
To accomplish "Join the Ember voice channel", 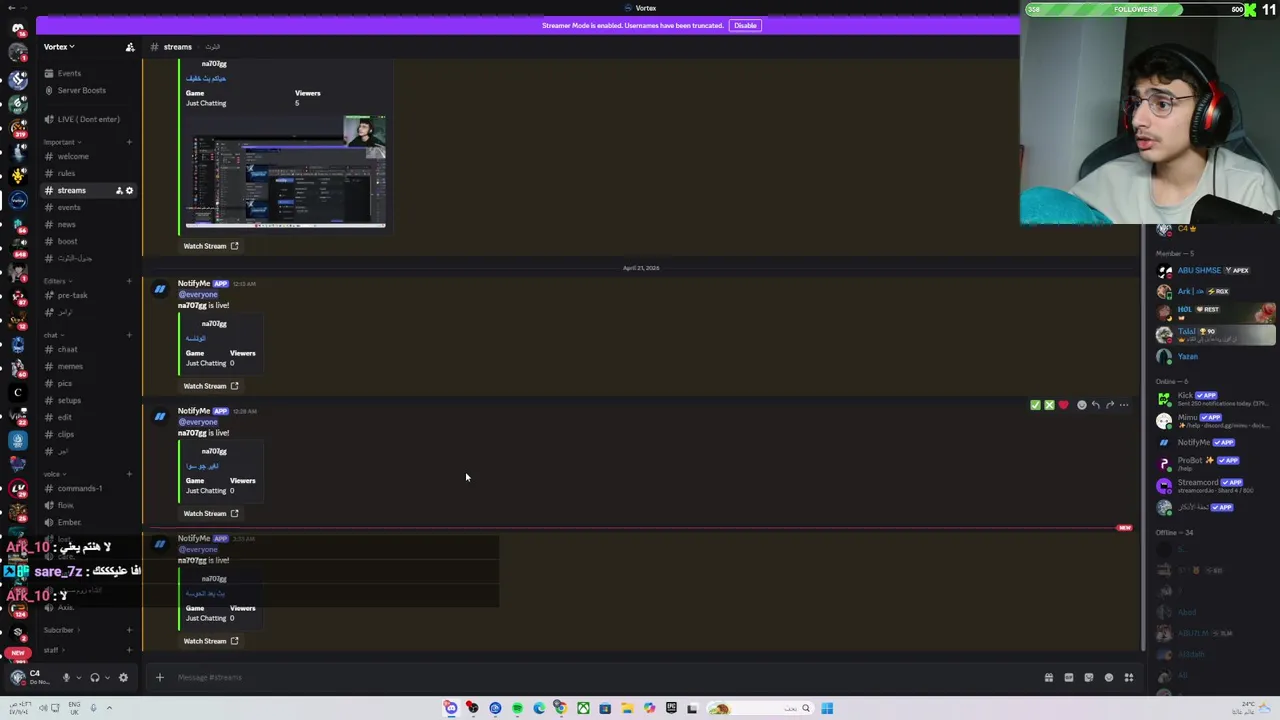I will coord(69,522).
